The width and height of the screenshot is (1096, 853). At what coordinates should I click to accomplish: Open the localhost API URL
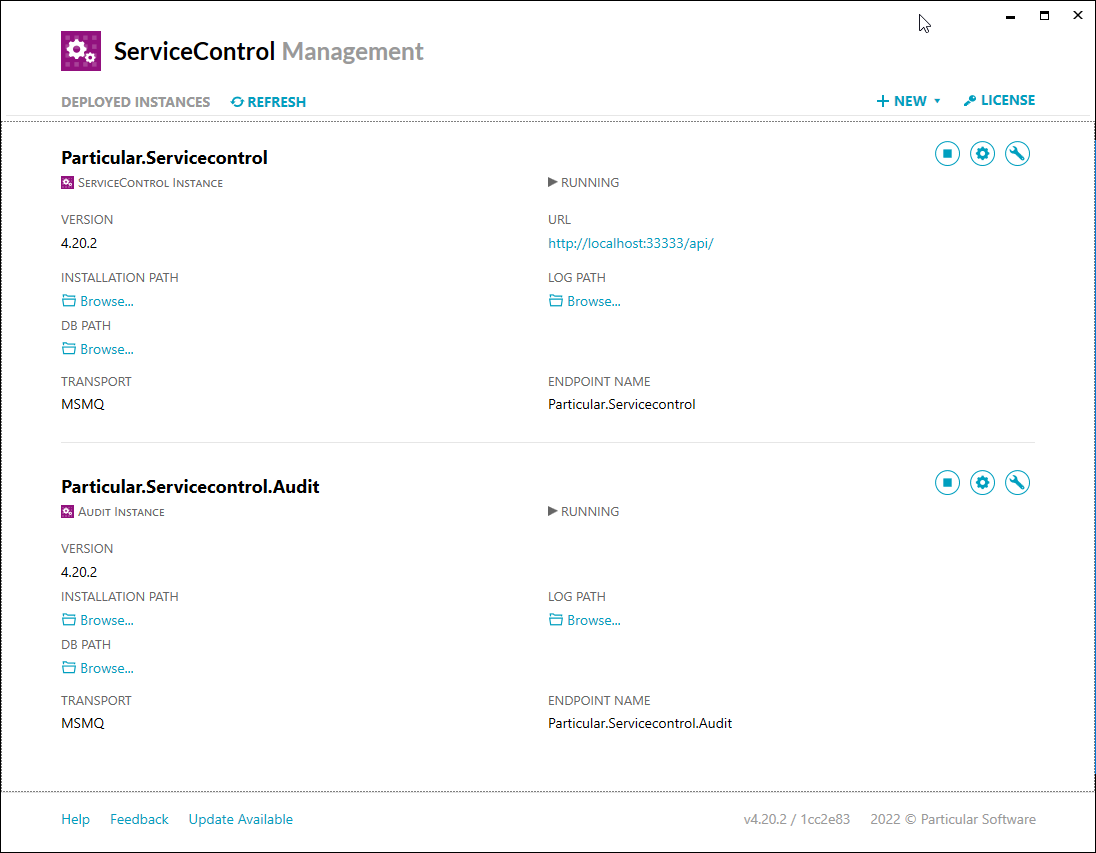click(630, 242)
